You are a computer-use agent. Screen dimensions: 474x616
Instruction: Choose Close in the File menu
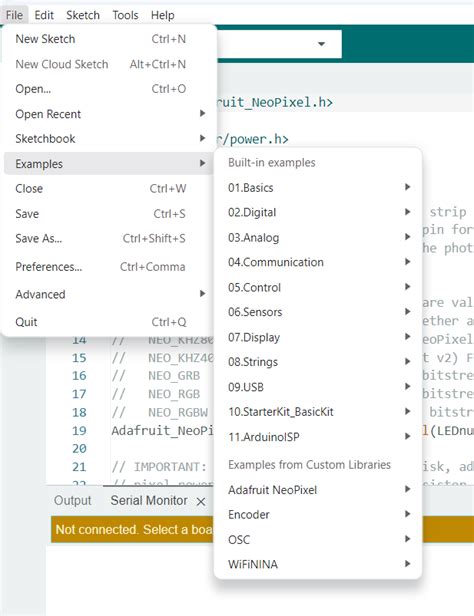[109, 189]
